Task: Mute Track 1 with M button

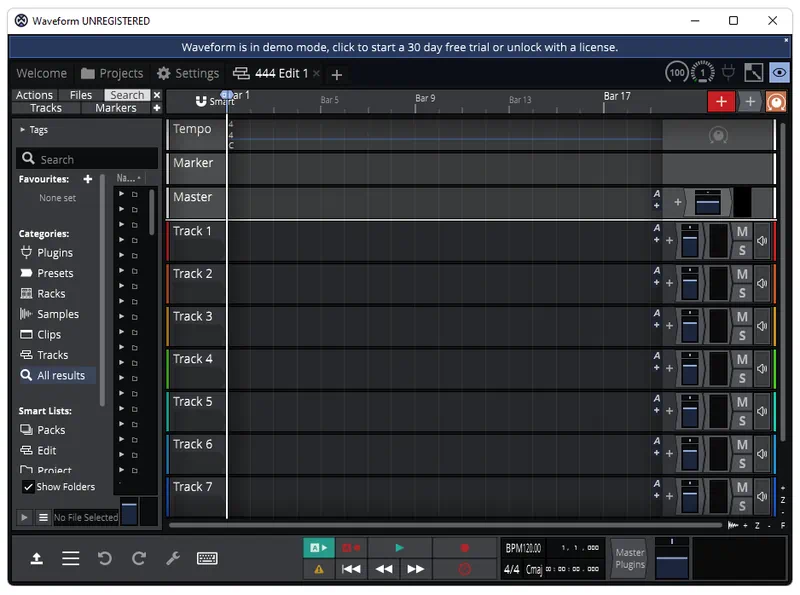Action: tap(742, 232)
